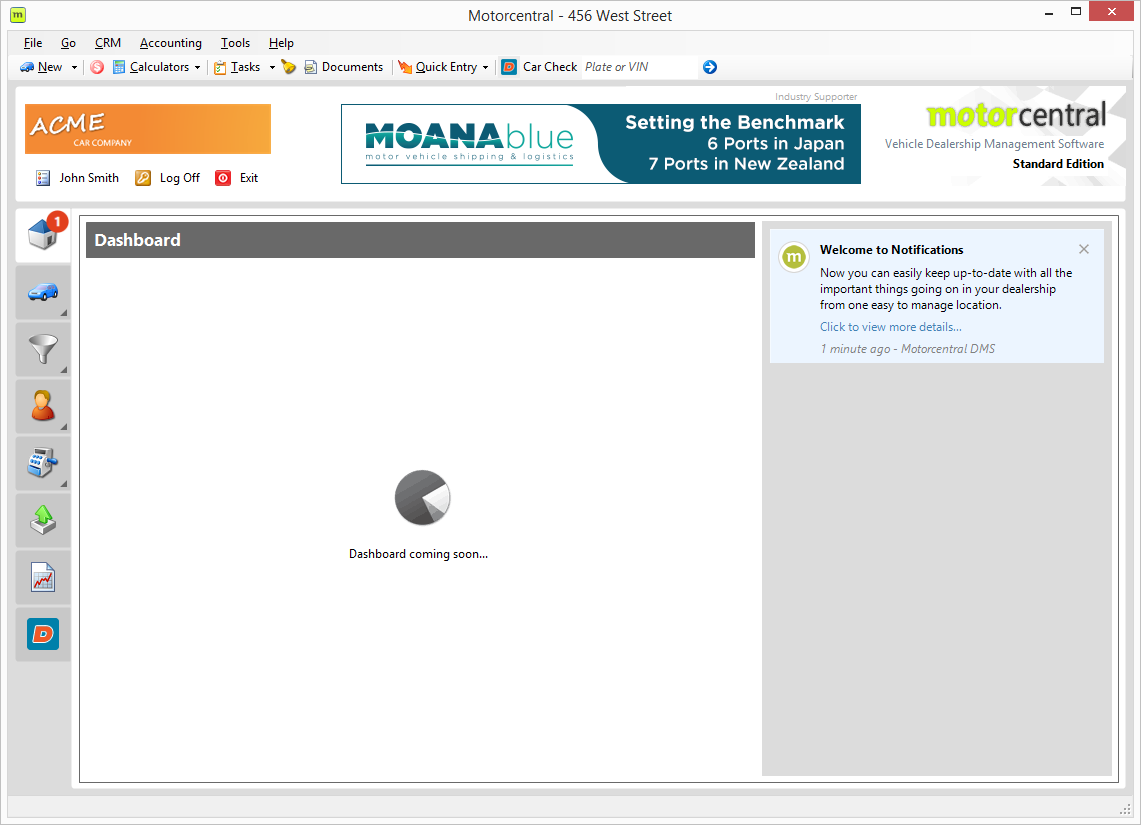This screenshot has width=1141, height=825.
Task: Open the funnel Leads sidebar section
Action: coord(43,349)
